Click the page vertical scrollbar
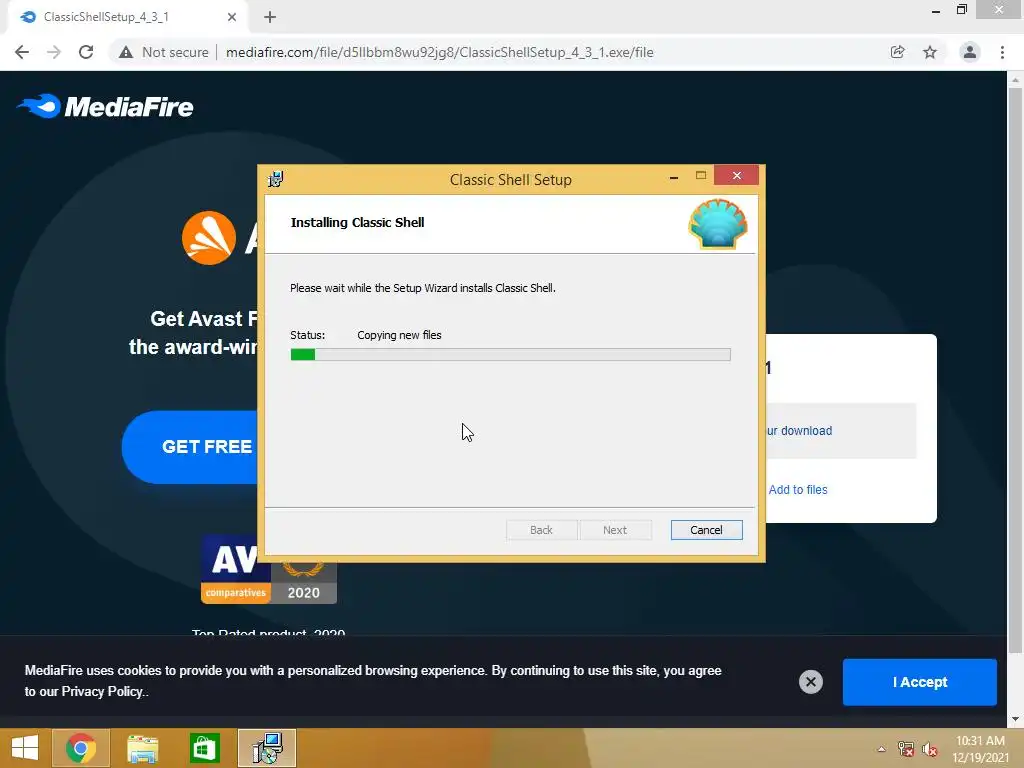 (x=1015, y=369)
